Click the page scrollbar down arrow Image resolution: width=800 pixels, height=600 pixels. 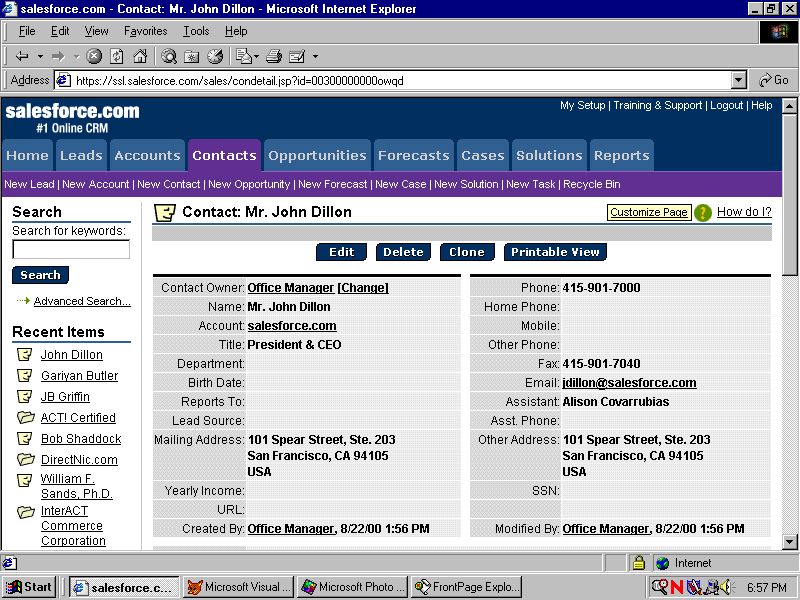point(790,541)
